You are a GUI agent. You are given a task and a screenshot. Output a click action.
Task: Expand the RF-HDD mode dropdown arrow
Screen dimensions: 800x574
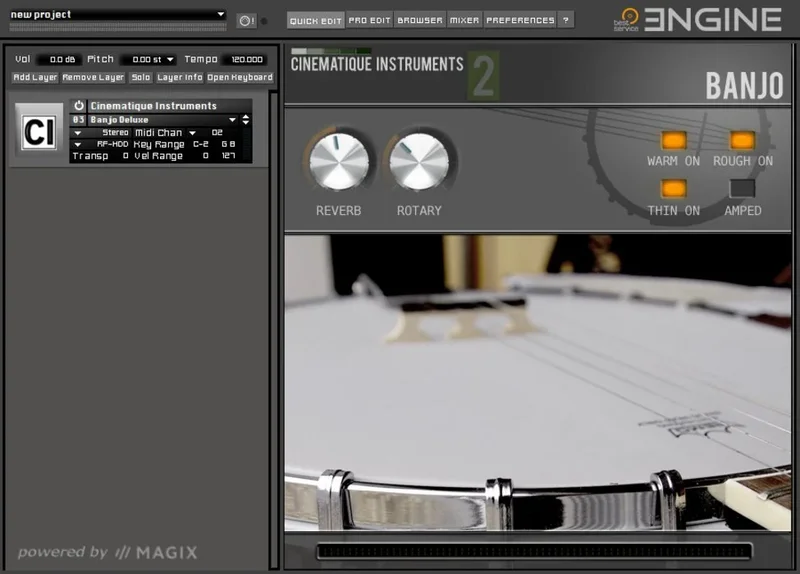coord(78,144)
